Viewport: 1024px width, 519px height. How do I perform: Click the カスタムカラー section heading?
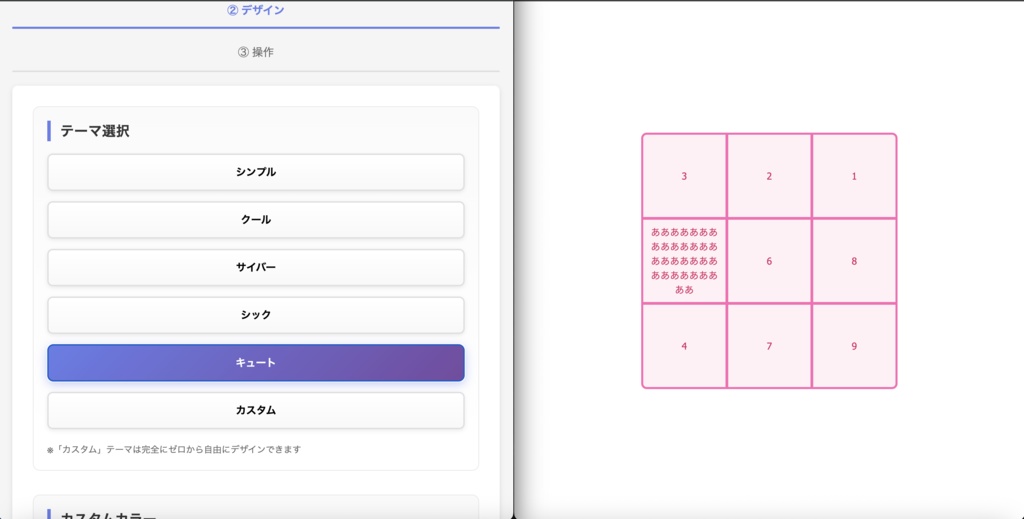pos(108,514)
